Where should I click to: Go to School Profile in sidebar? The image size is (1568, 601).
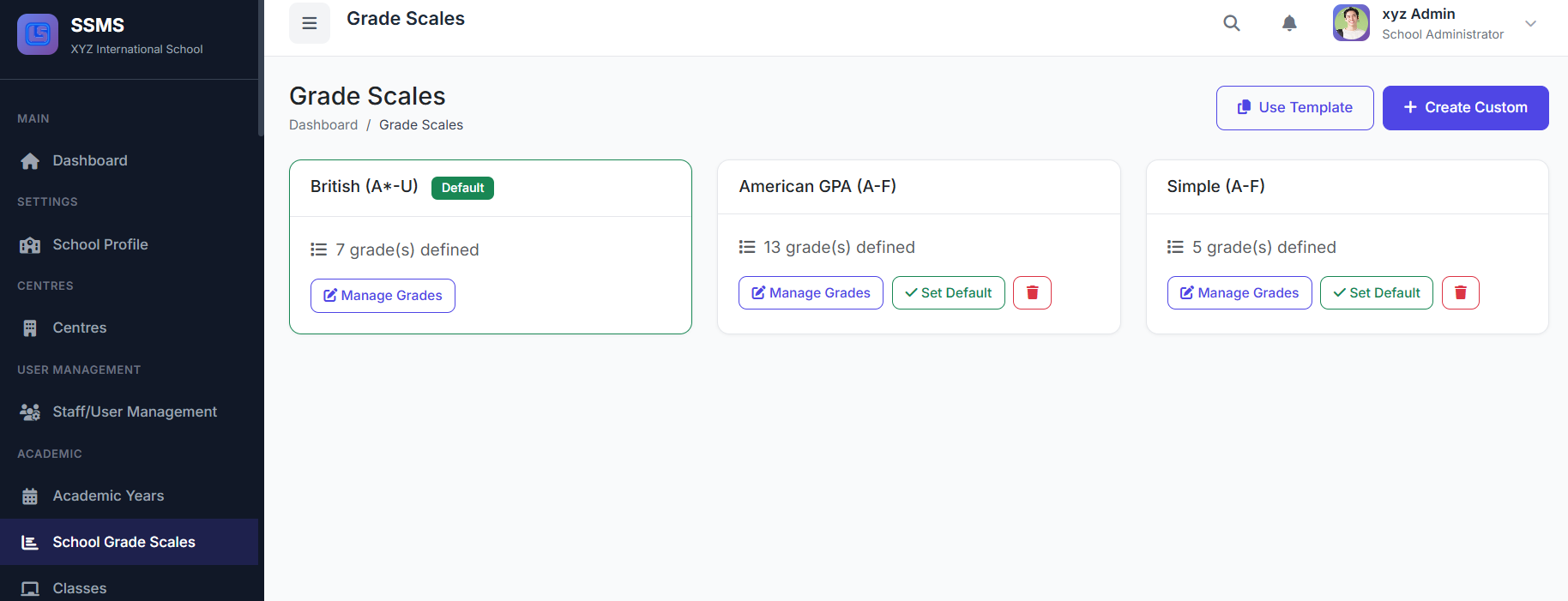100,244
